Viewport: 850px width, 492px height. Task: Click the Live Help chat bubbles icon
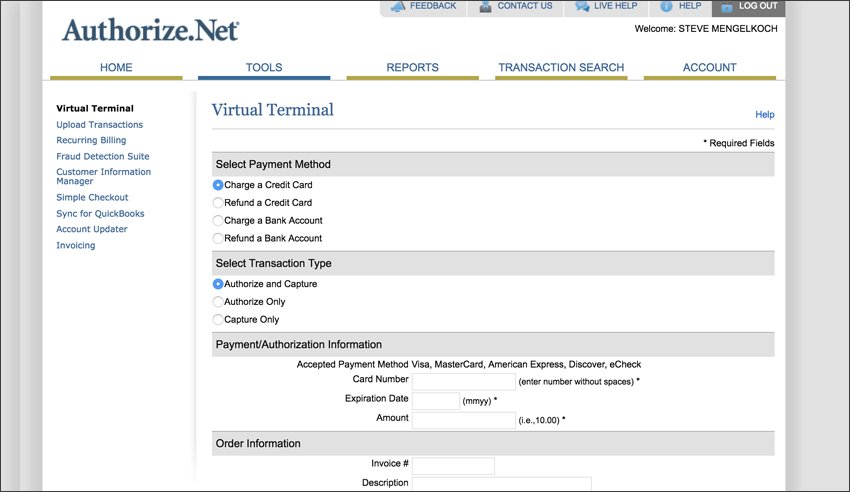point(582,7)
